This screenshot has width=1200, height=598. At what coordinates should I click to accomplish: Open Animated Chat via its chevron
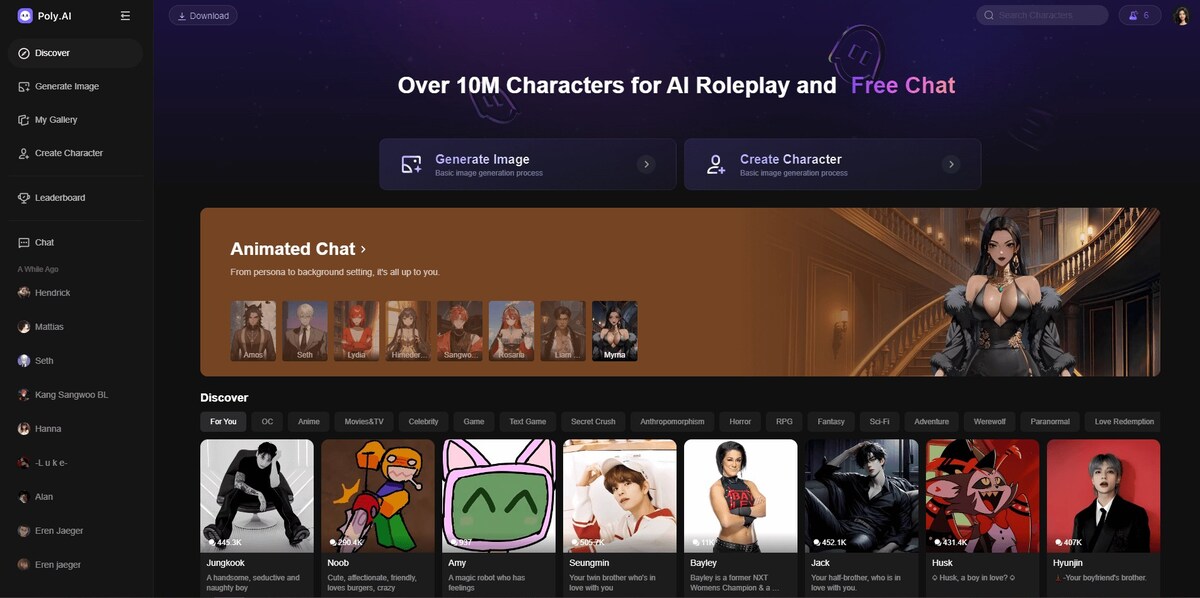pos(363,249)
